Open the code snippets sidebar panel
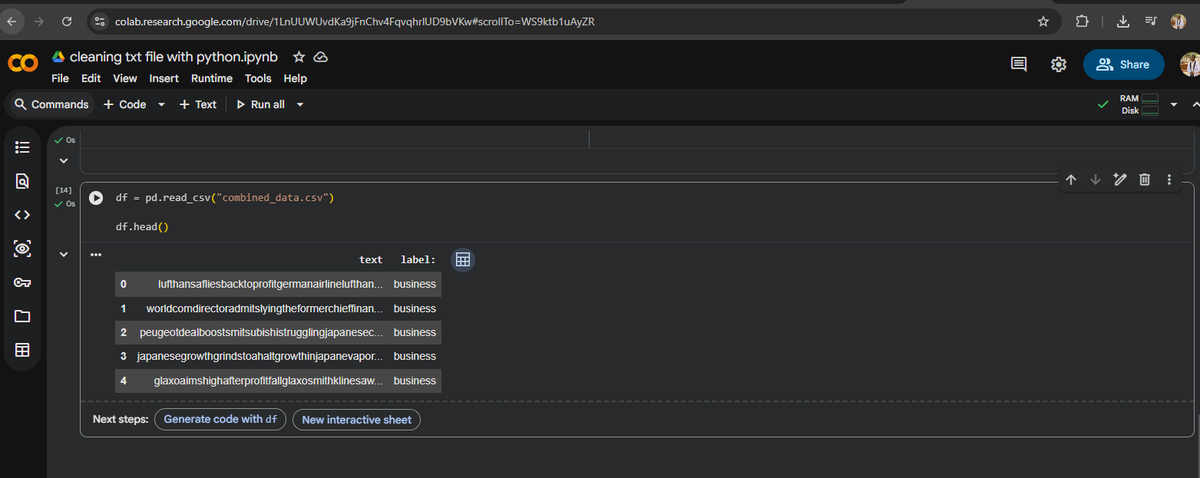Screen dimensions: 1200x478 [23, 214]
